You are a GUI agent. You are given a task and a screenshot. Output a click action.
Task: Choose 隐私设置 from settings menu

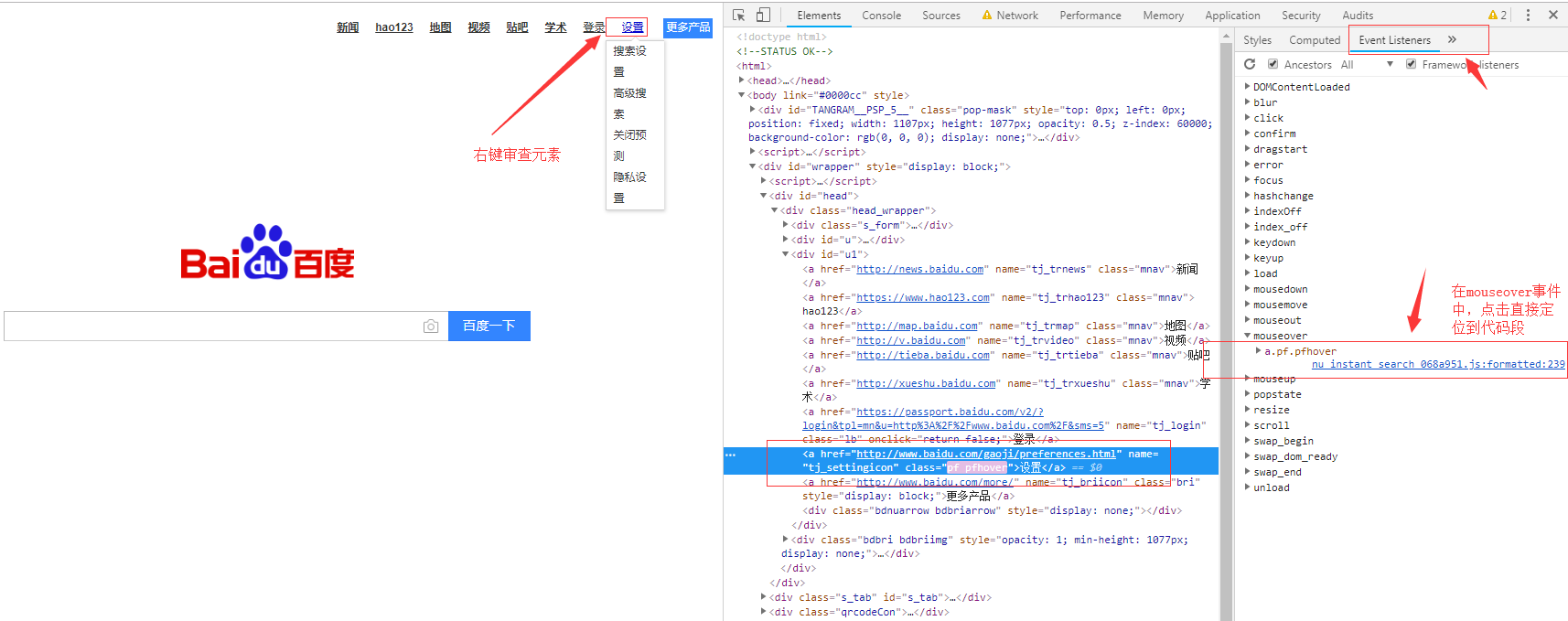point(630,187)
